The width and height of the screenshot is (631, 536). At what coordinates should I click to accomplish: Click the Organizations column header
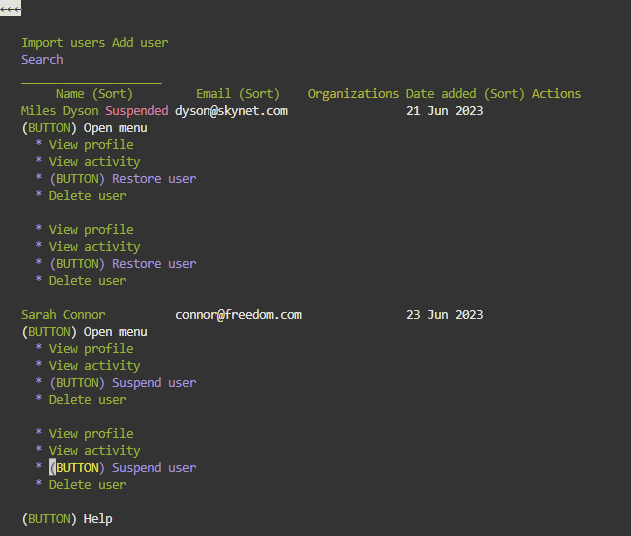[x=353, y=94]
